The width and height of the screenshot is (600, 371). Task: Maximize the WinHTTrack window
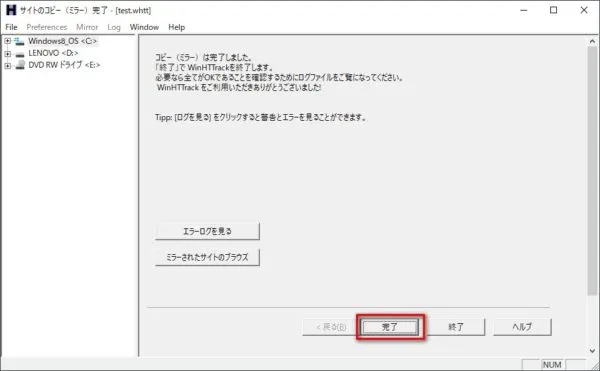point(553,10)
